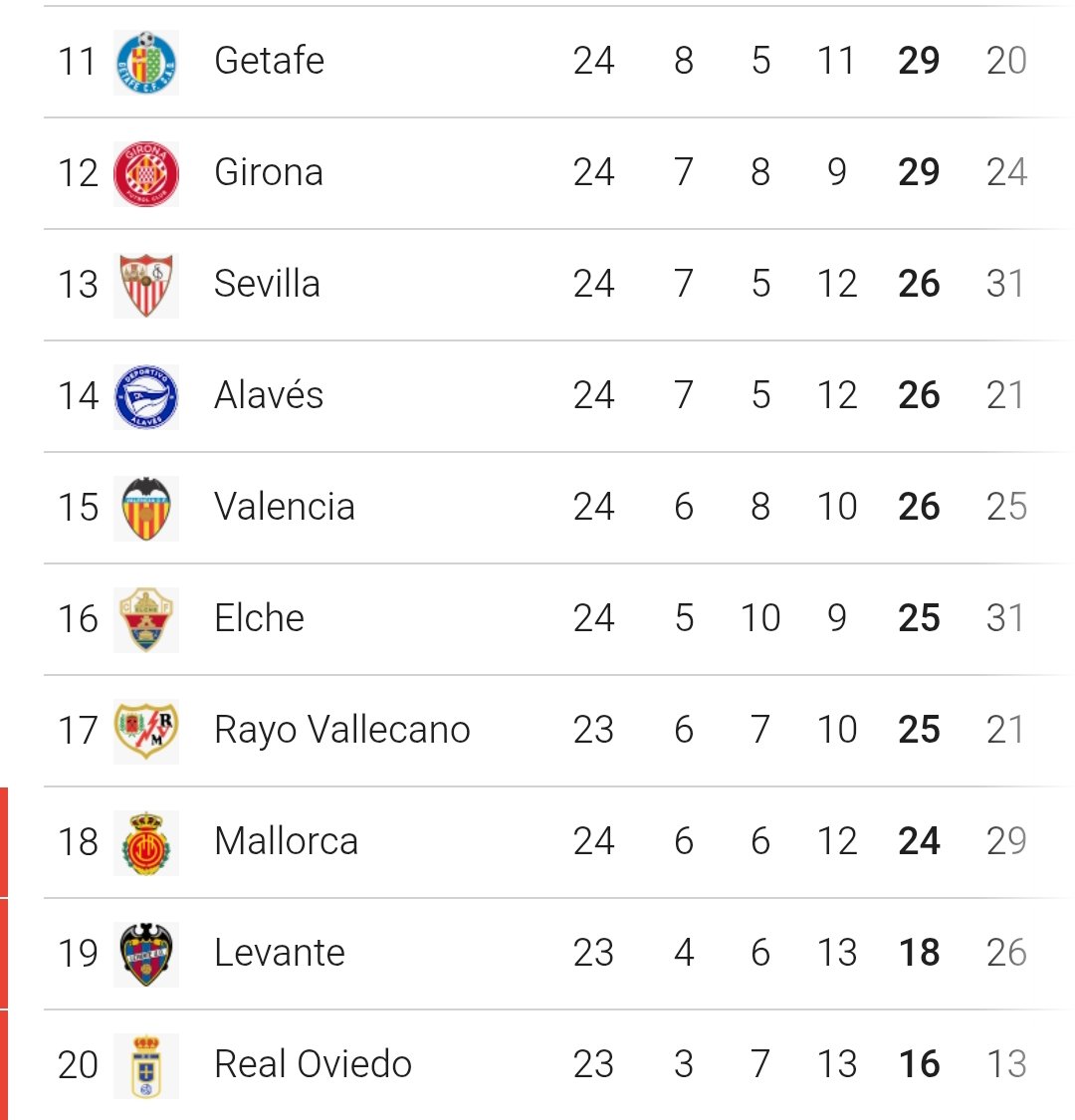Tap the Sevilla club crest
1075x1120 pixels.
tap(146, 285)
